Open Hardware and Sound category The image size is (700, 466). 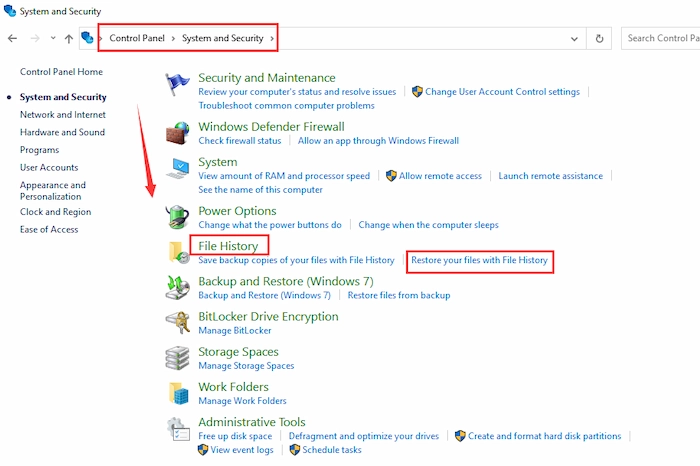click(62, 132)
